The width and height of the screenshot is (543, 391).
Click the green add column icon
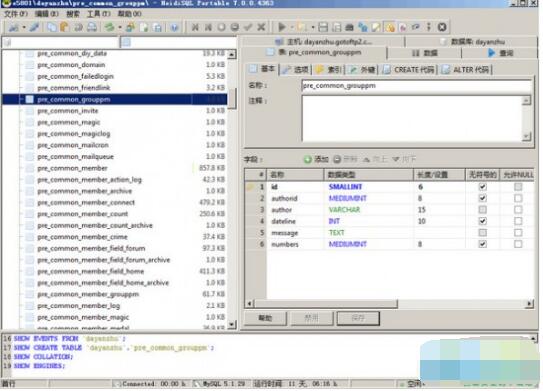(x=307, y=159)
